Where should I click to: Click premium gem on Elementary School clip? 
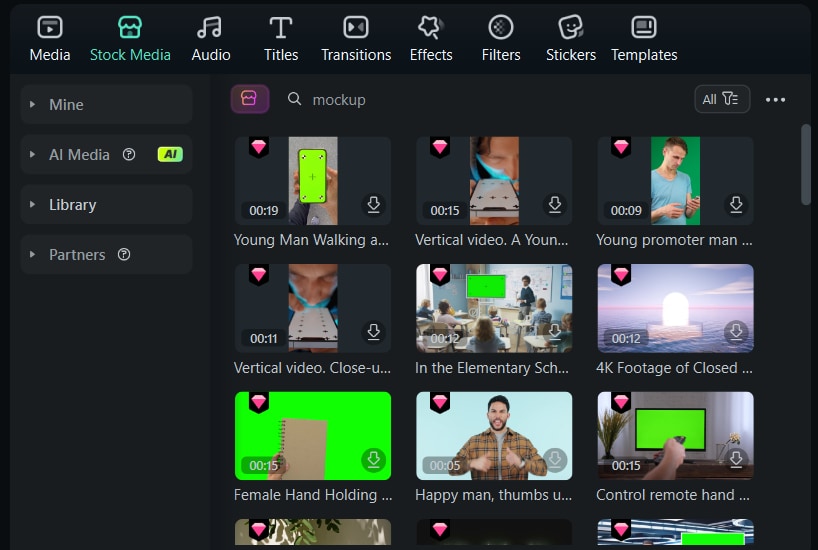click(x=440, y=274)
